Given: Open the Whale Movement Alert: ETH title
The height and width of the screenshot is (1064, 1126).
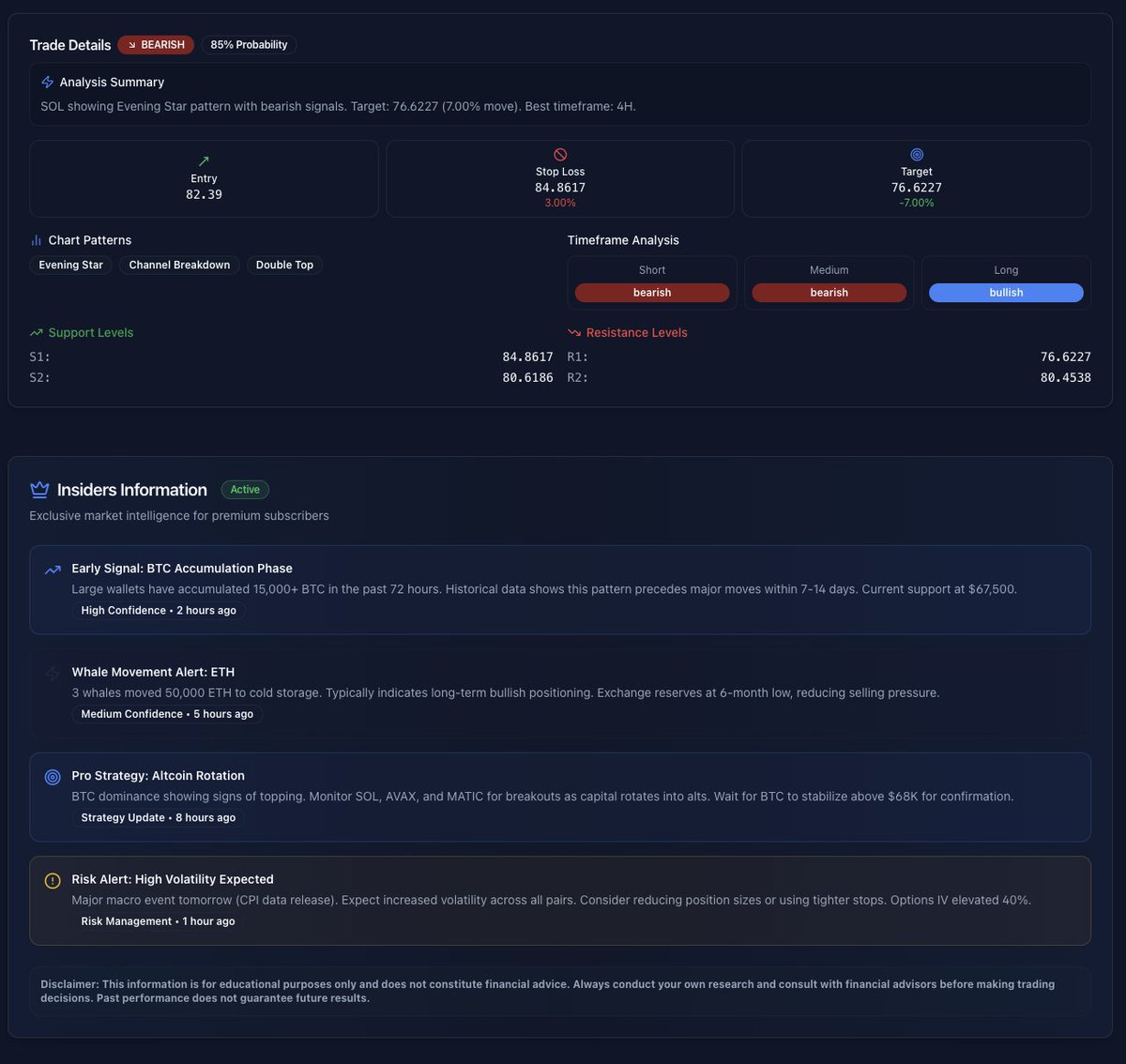Looking at the screenshot, I should click(153, 672).
